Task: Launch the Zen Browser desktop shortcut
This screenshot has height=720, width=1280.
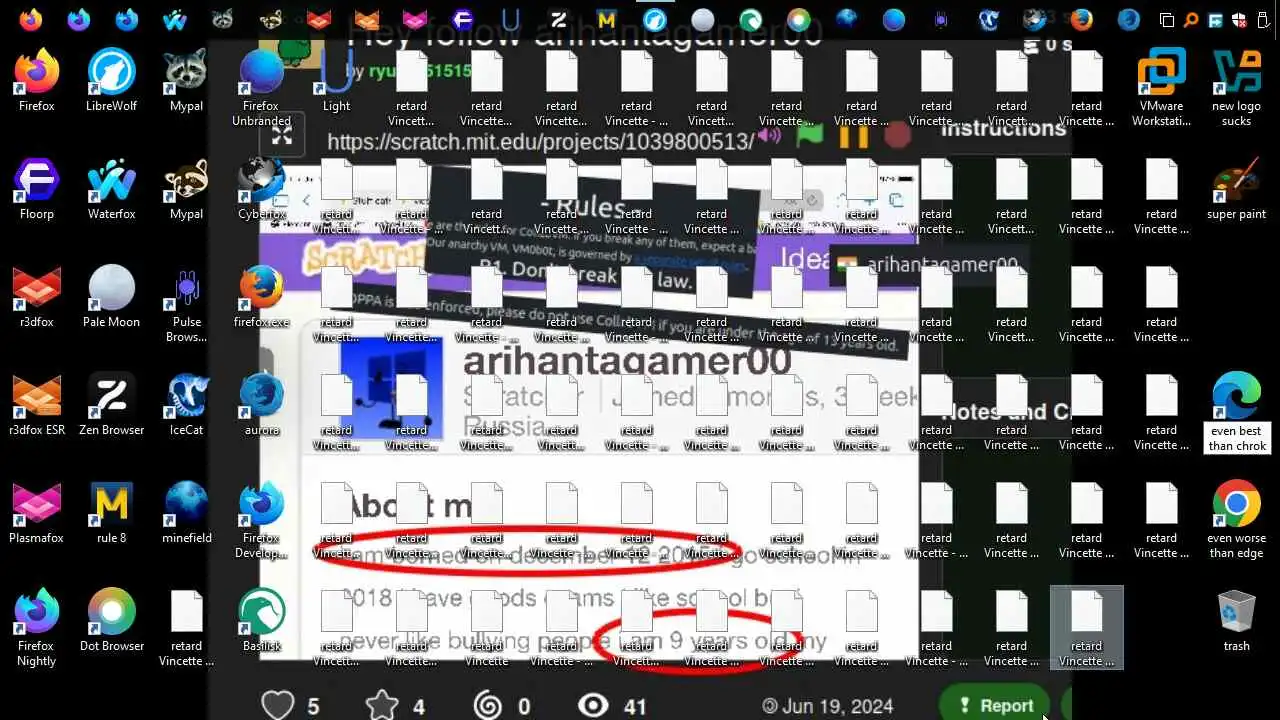Action: coord(111,404)
